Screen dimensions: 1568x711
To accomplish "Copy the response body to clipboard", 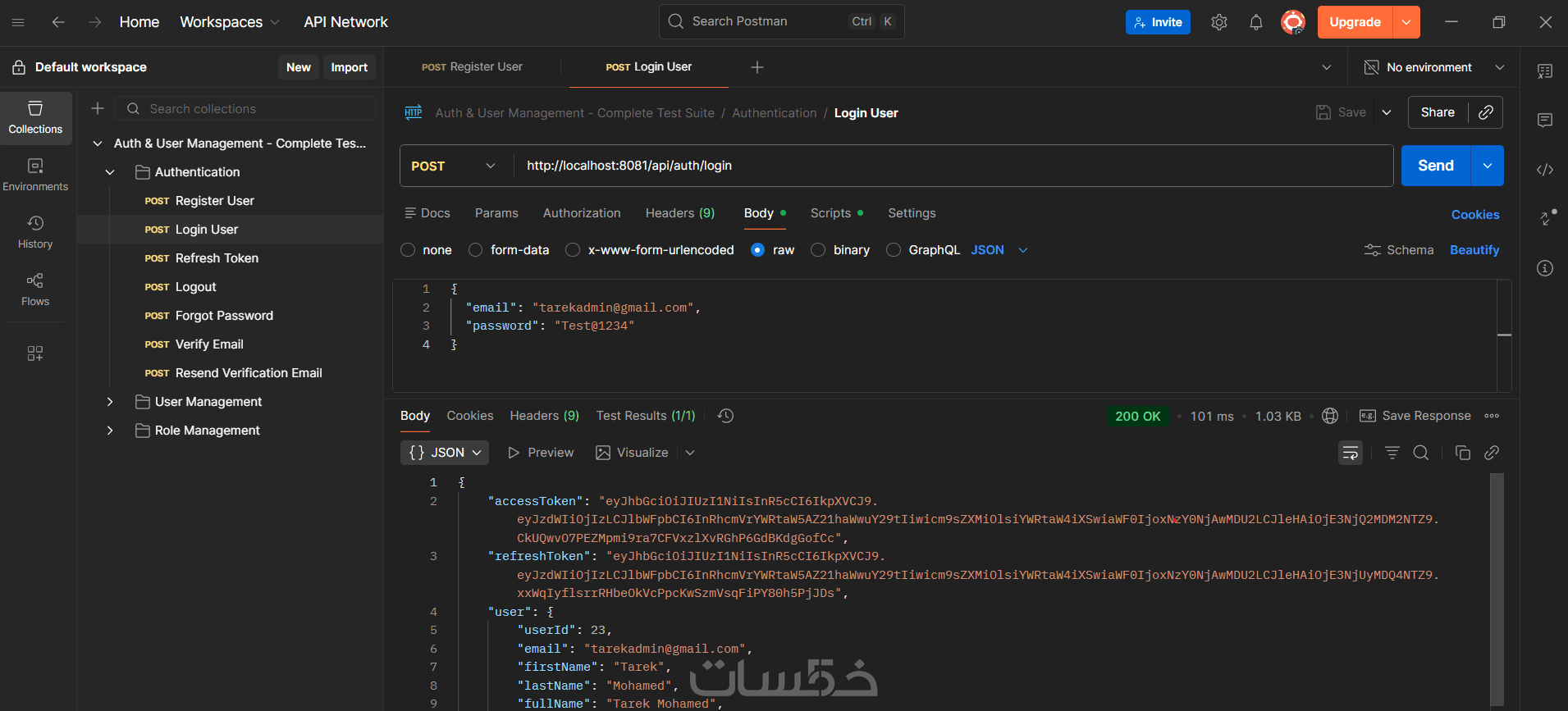I will [x=1462, y=453].
